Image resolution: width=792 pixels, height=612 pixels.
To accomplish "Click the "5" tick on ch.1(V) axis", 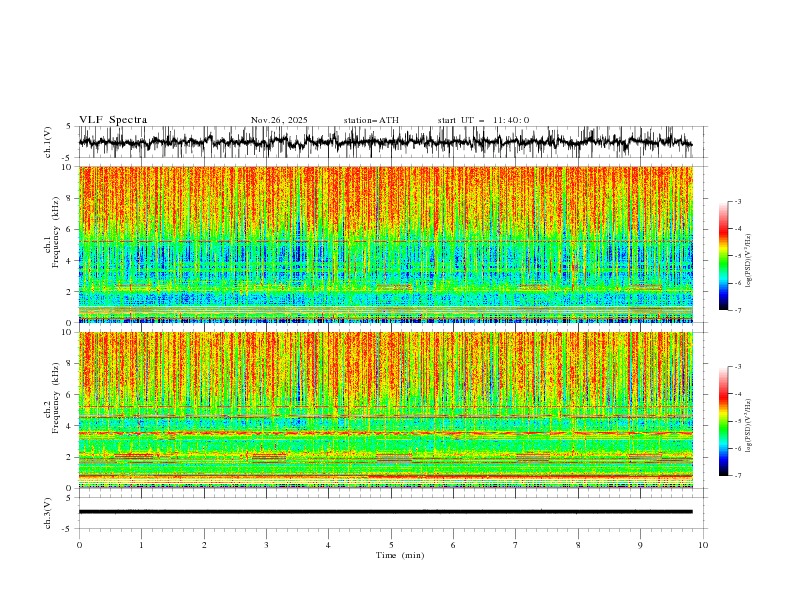I will click(x=69, y=127).
